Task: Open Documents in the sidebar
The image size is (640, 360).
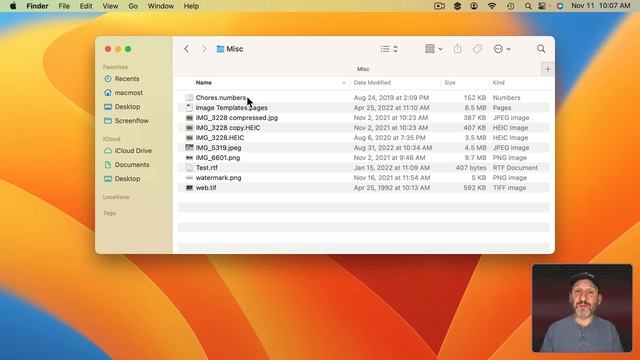Action: click(x=132, y=164)
